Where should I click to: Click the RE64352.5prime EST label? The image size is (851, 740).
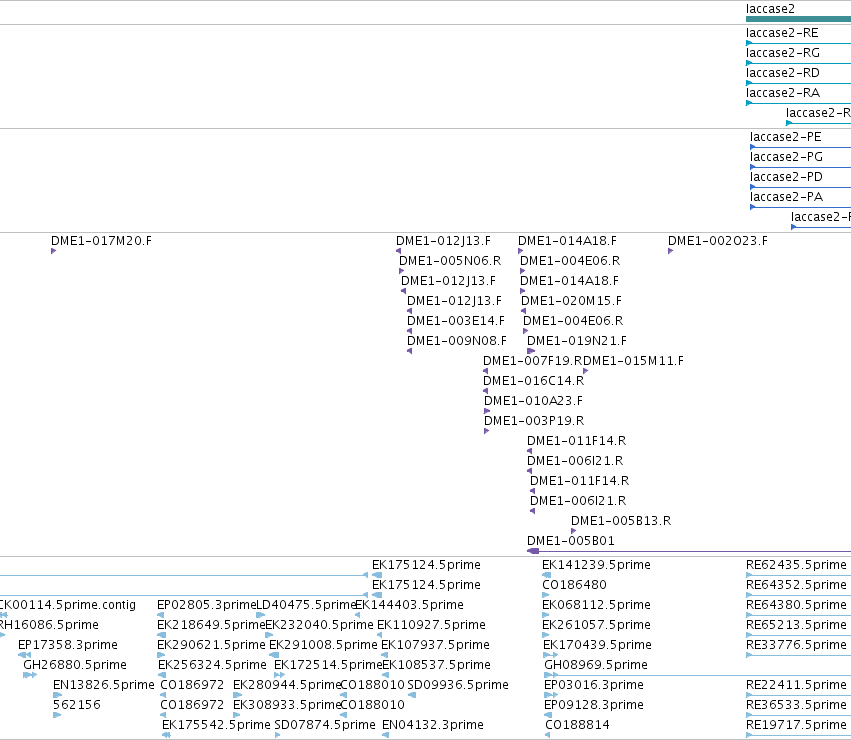coord(796,585)
